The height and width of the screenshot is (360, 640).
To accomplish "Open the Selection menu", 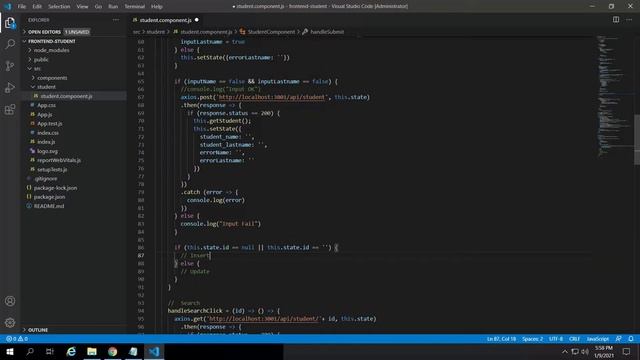I will [x=59, y=7].
